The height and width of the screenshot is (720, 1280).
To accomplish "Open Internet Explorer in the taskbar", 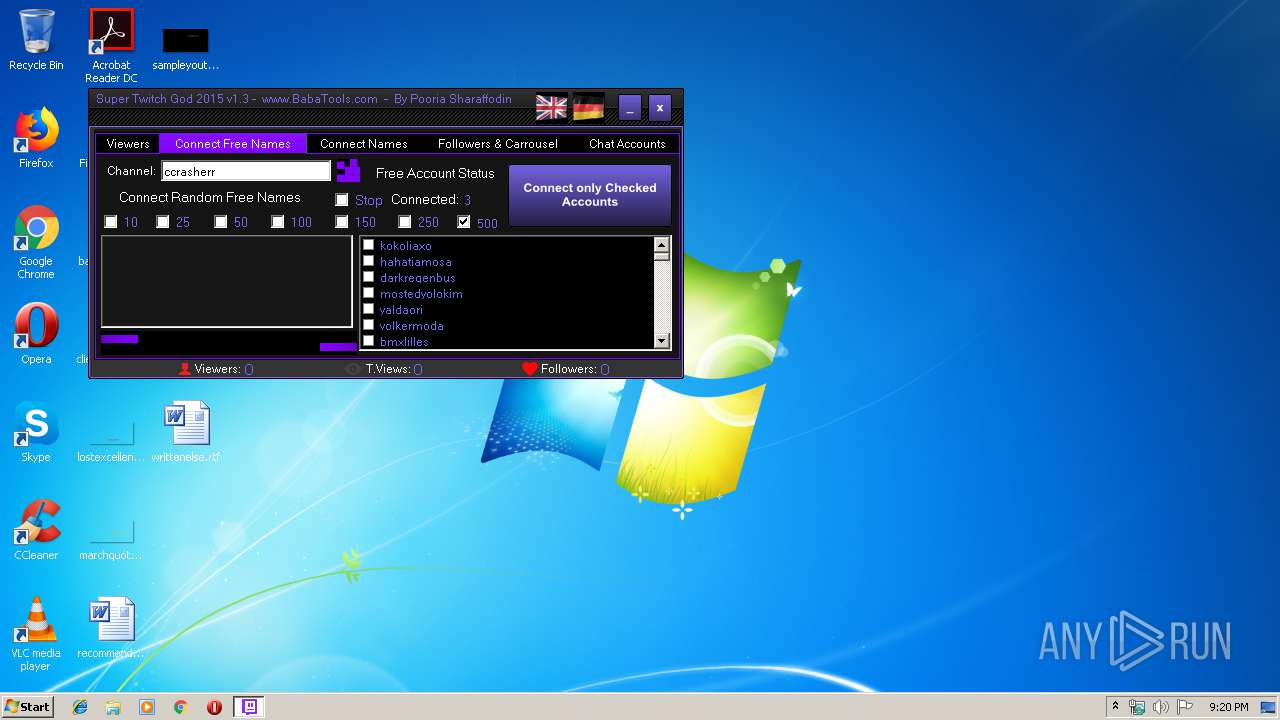I will (x=80, y=707).
